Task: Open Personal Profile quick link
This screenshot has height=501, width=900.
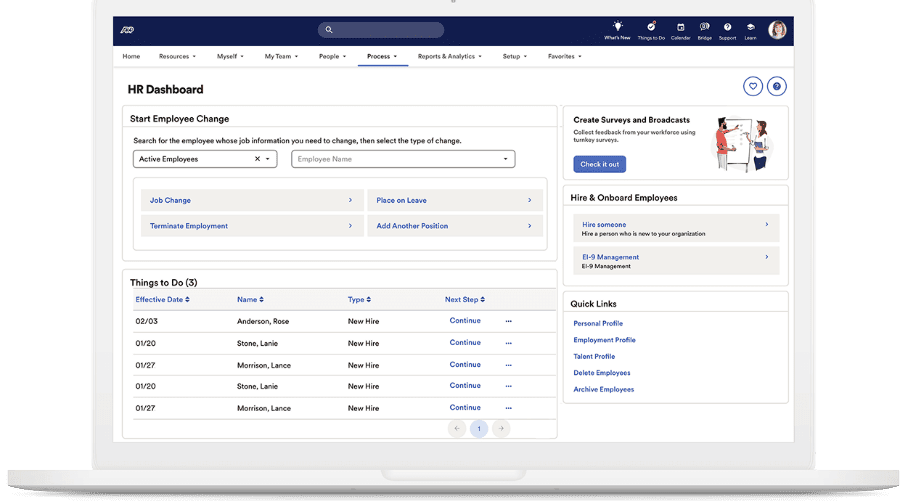Action: point(598,324)
